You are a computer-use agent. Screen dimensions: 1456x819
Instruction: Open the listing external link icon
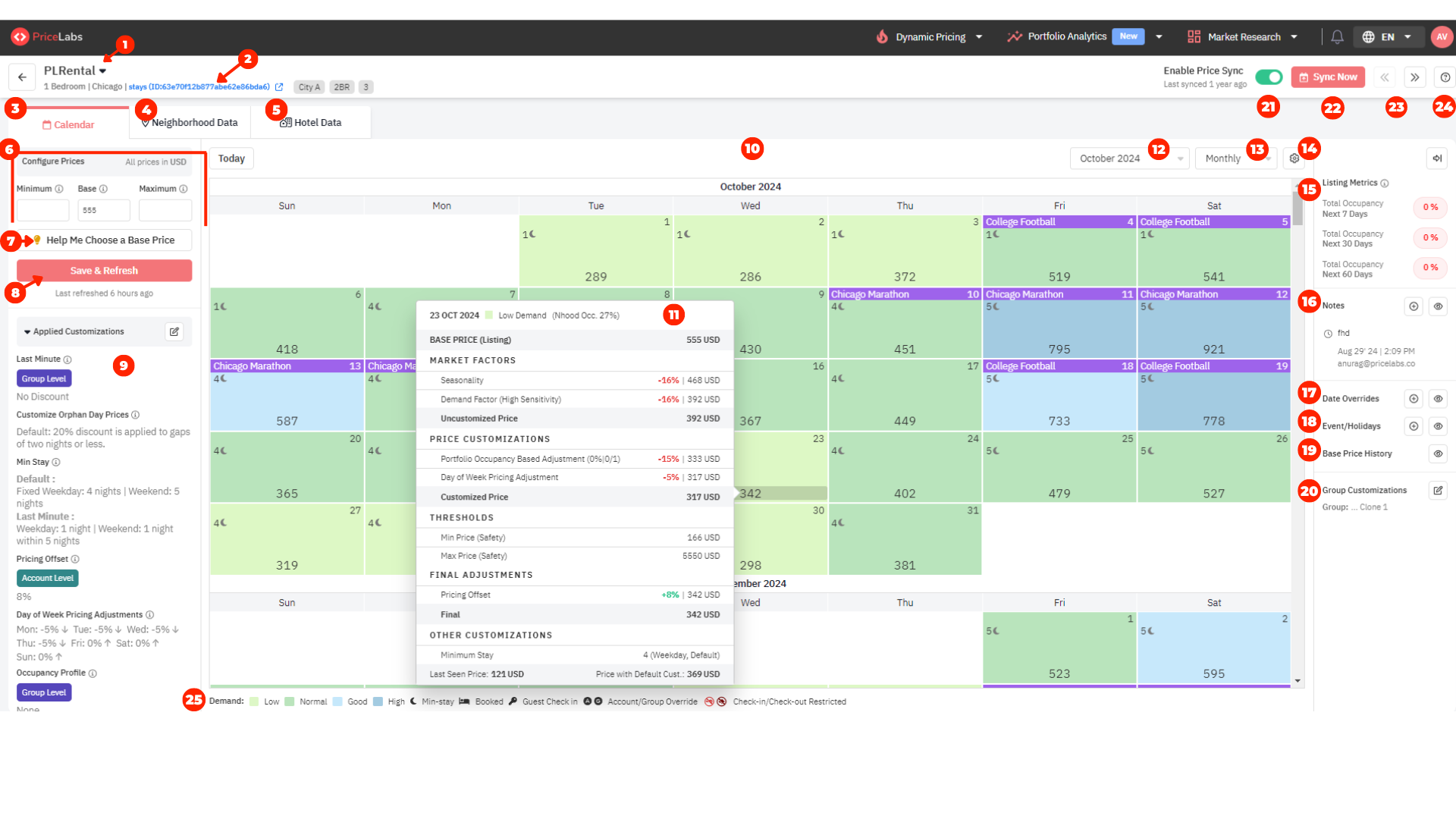click(279, 87)
